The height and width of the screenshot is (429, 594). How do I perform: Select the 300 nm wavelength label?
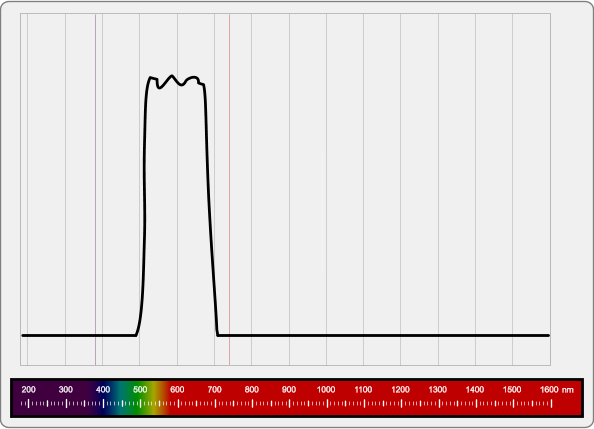coord(66,390)
